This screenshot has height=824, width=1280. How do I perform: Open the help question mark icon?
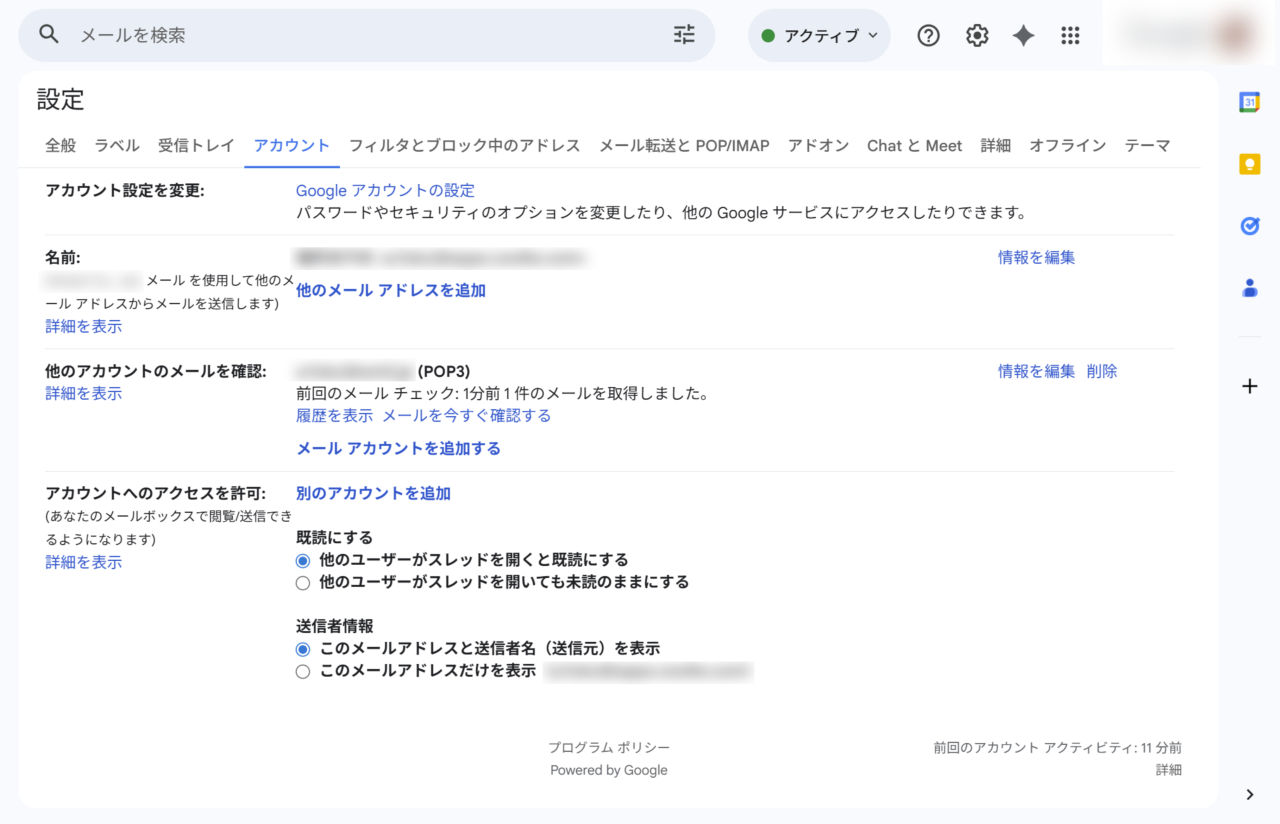[928, 35]
